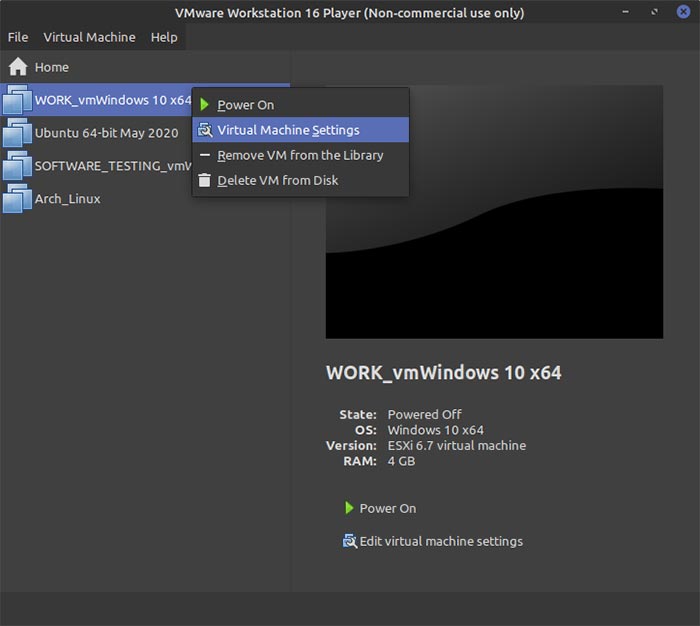Click the Home house icon
700x626 pixels.
(x=18, y=67)
